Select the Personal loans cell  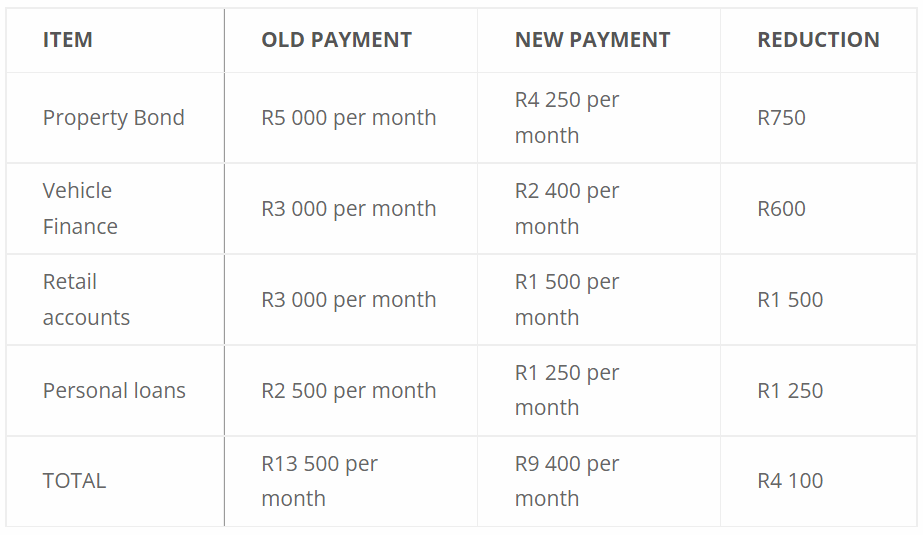(x=114, y=390)
